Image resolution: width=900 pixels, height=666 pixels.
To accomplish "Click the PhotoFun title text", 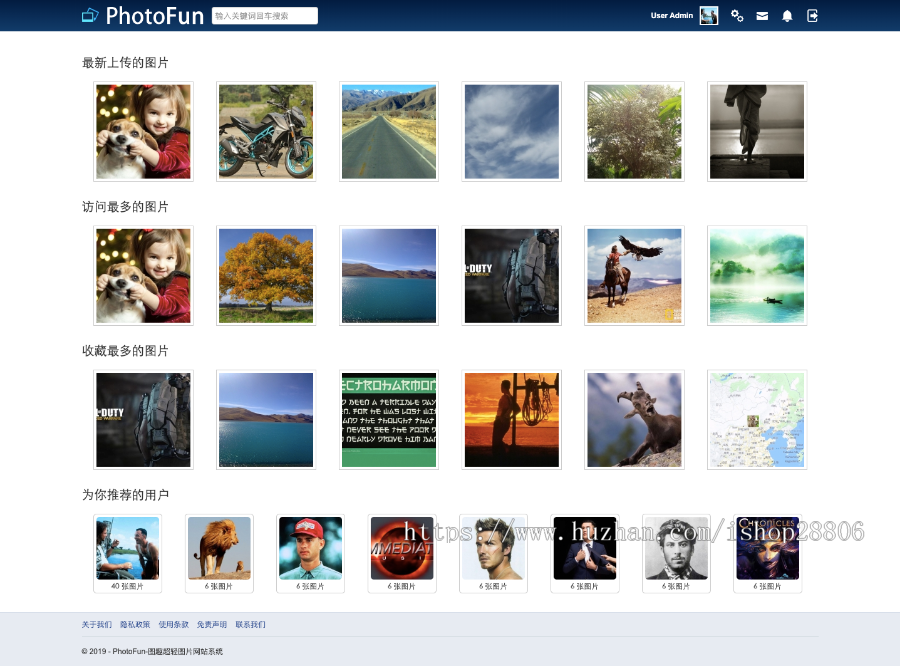I will tap(154, 16).
